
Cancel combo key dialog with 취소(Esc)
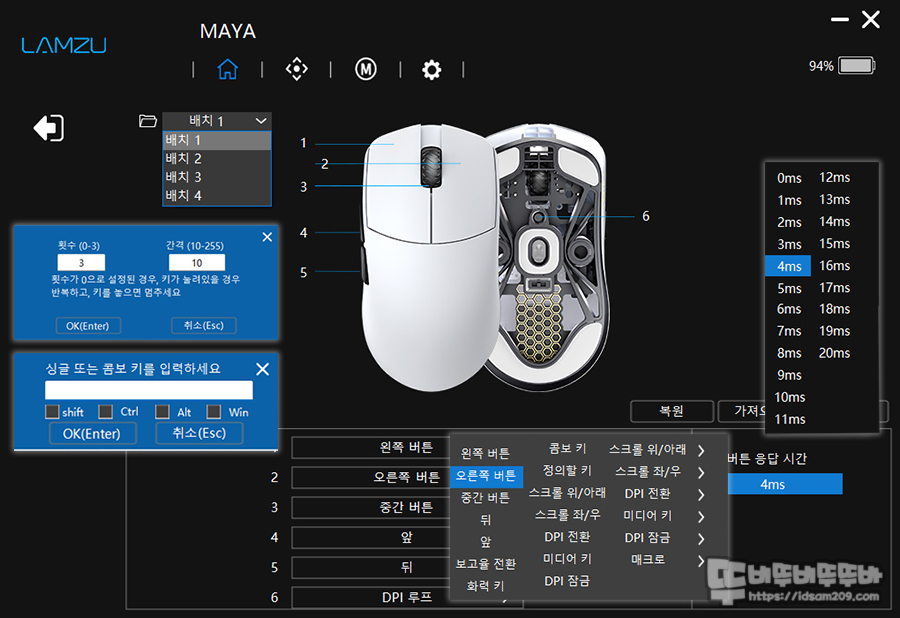199,433
